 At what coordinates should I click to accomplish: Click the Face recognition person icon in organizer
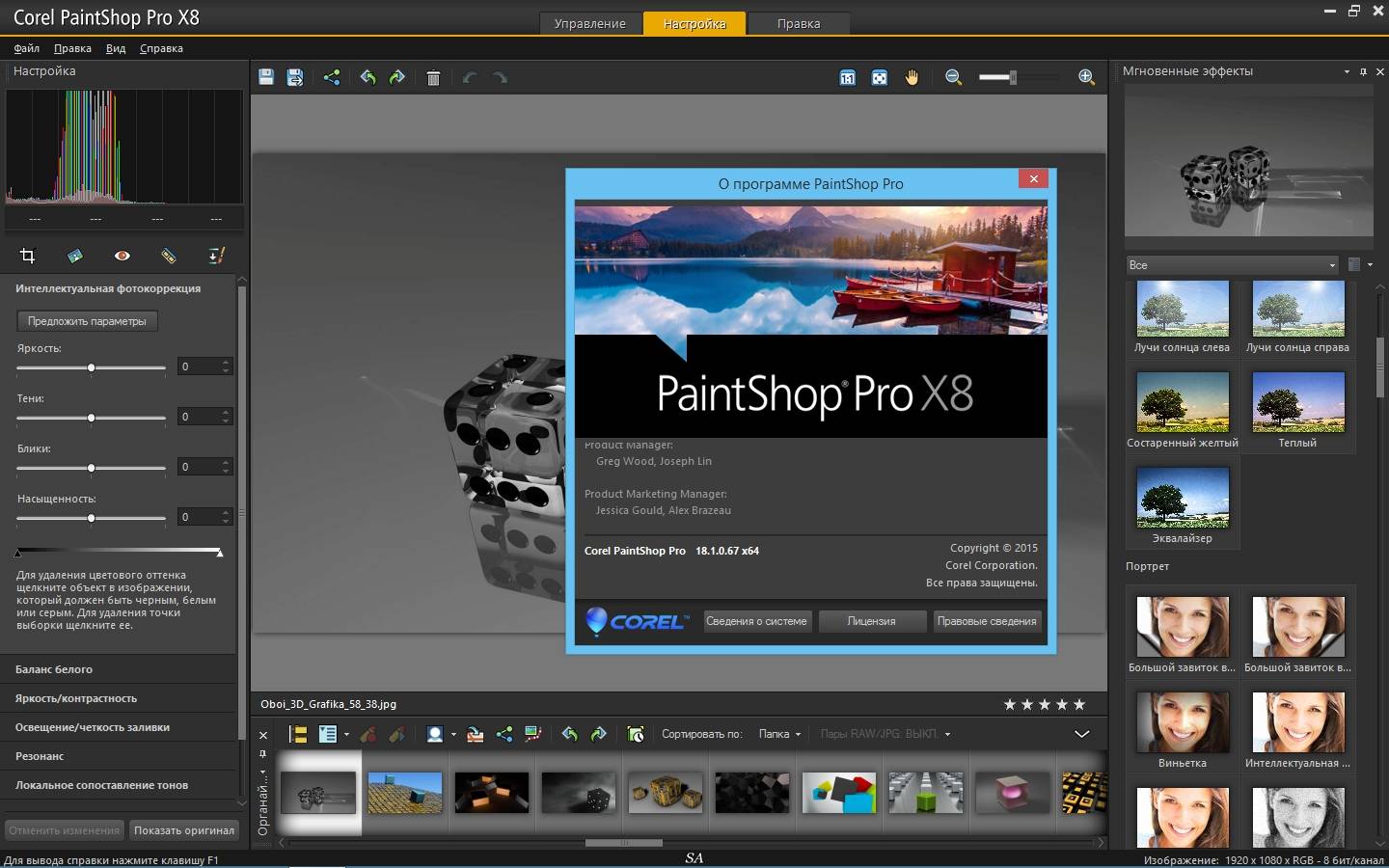434,734
